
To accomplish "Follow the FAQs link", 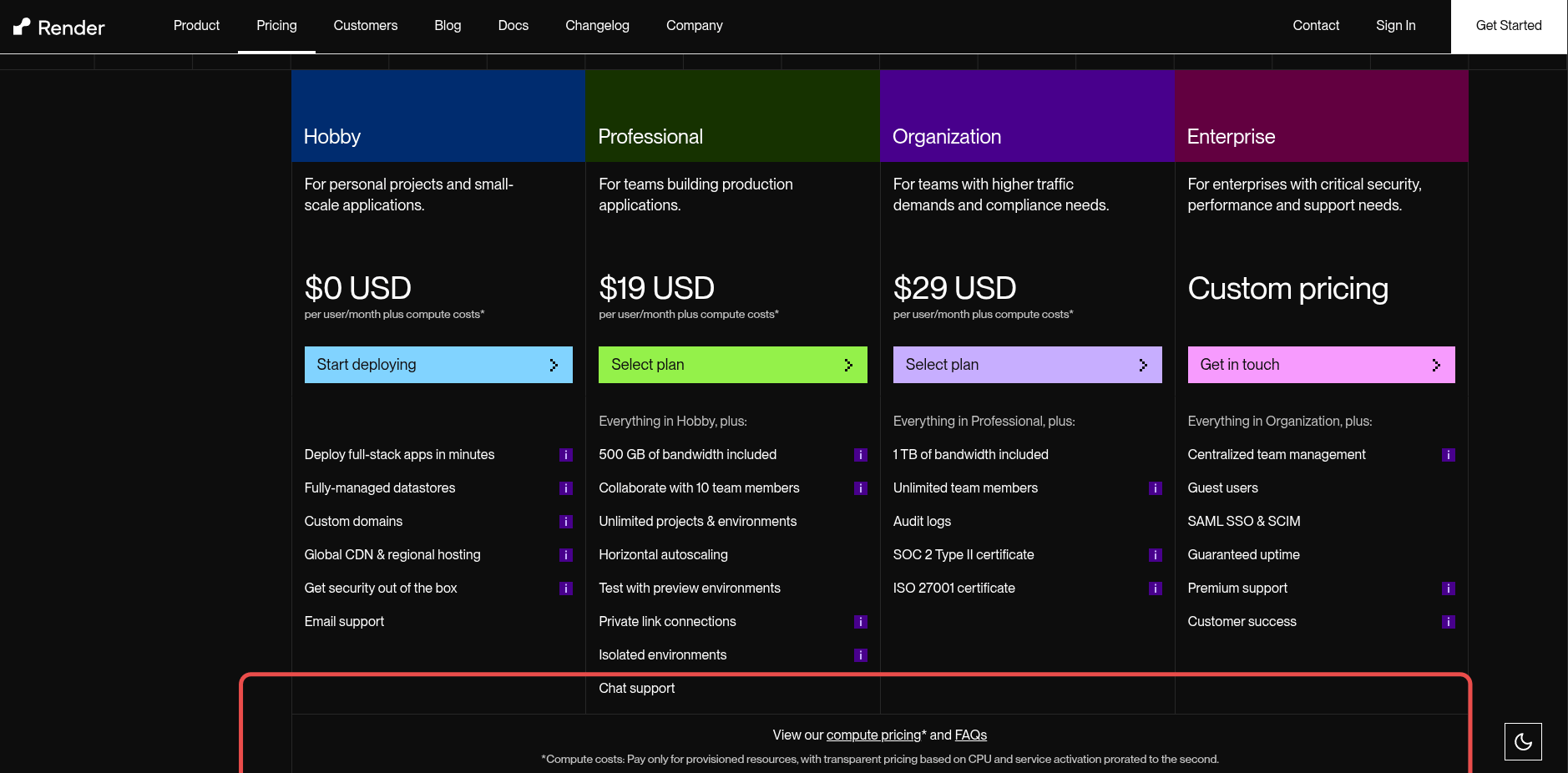I will tap(970, 735).
